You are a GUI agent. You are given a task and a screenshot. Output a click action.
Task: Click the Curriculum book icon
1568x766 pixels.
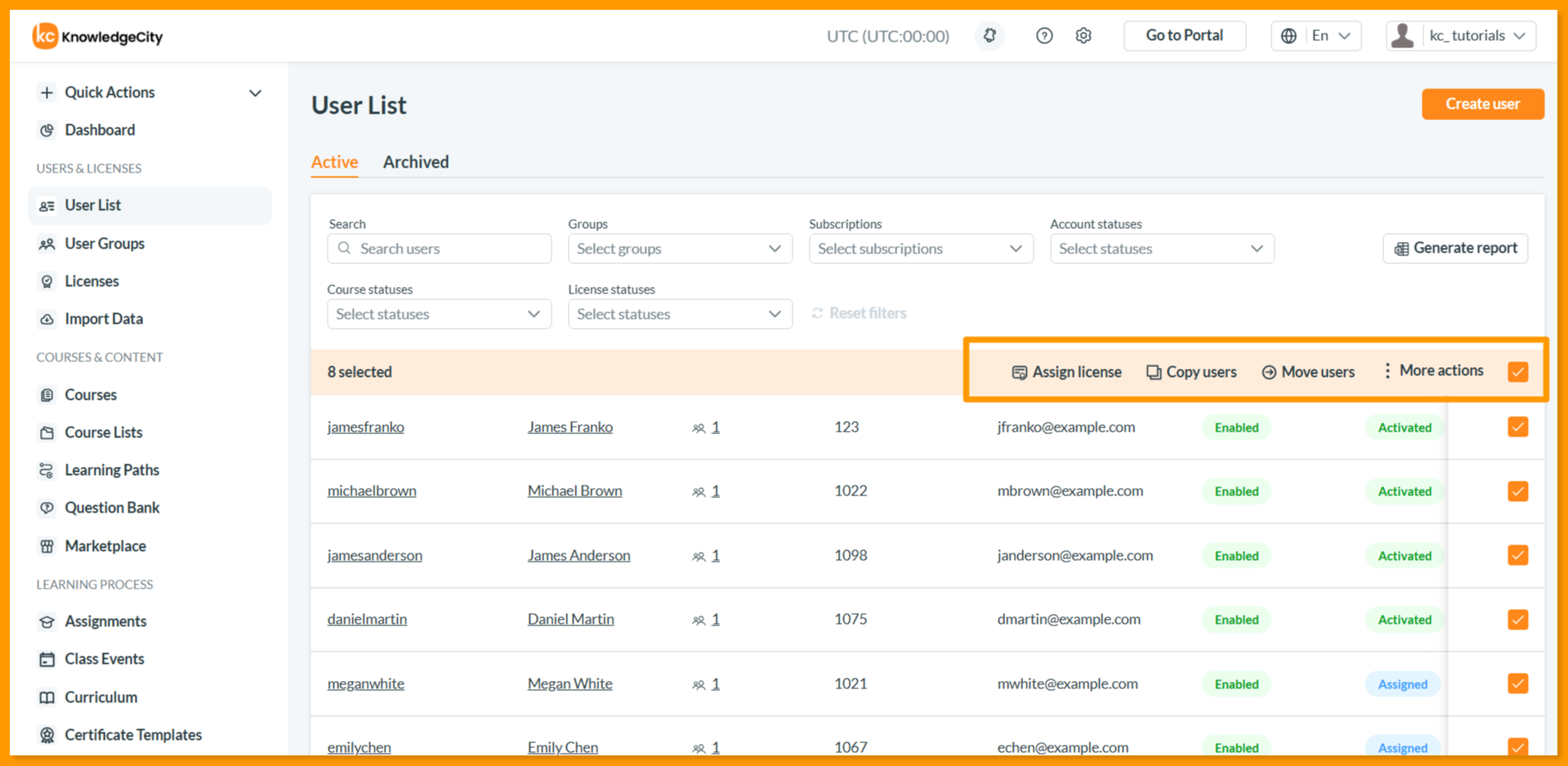coord(47,697)
